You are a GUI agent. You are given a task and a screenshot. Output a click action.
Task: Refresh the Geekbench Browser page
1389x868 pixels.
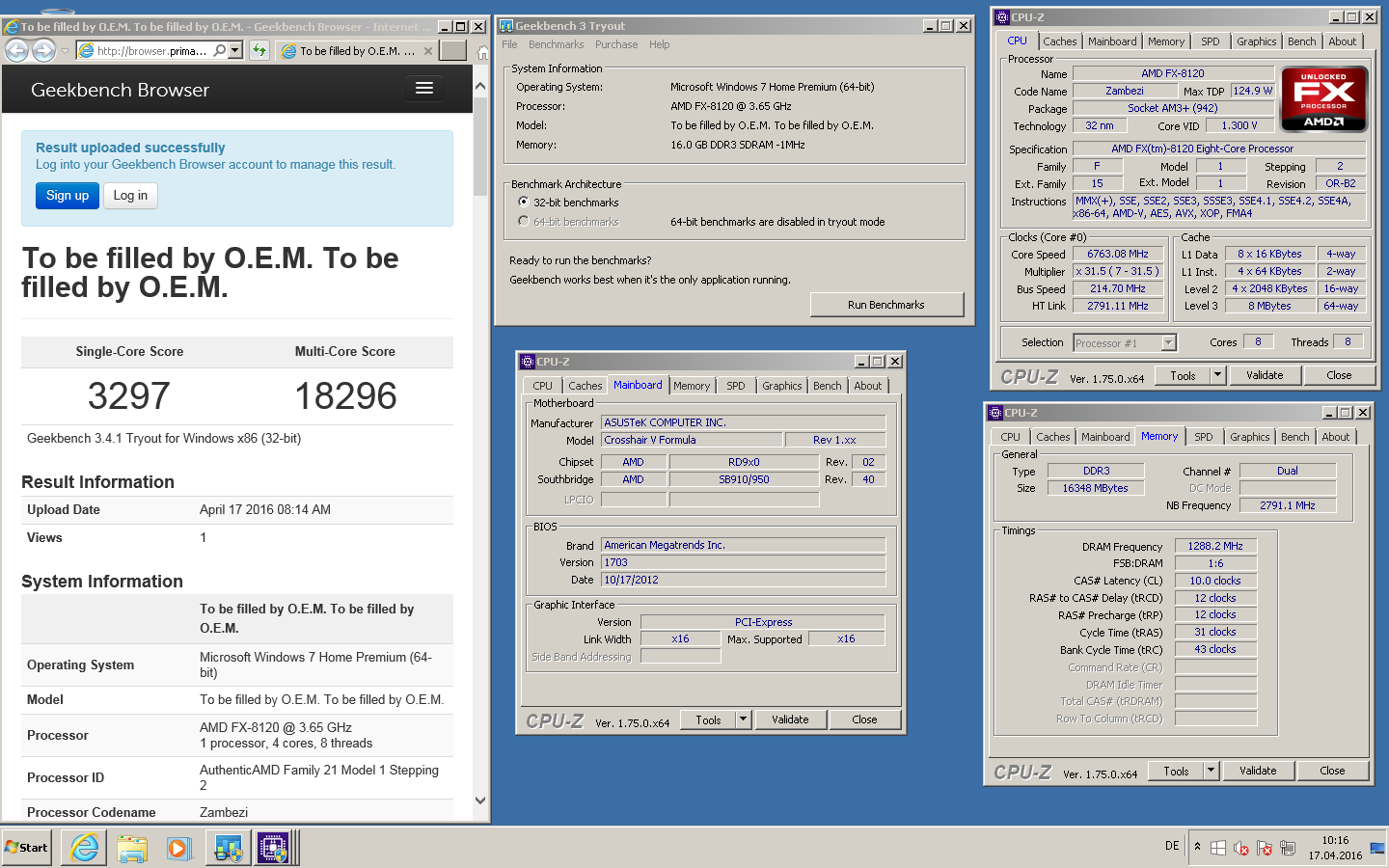[259, 50]
